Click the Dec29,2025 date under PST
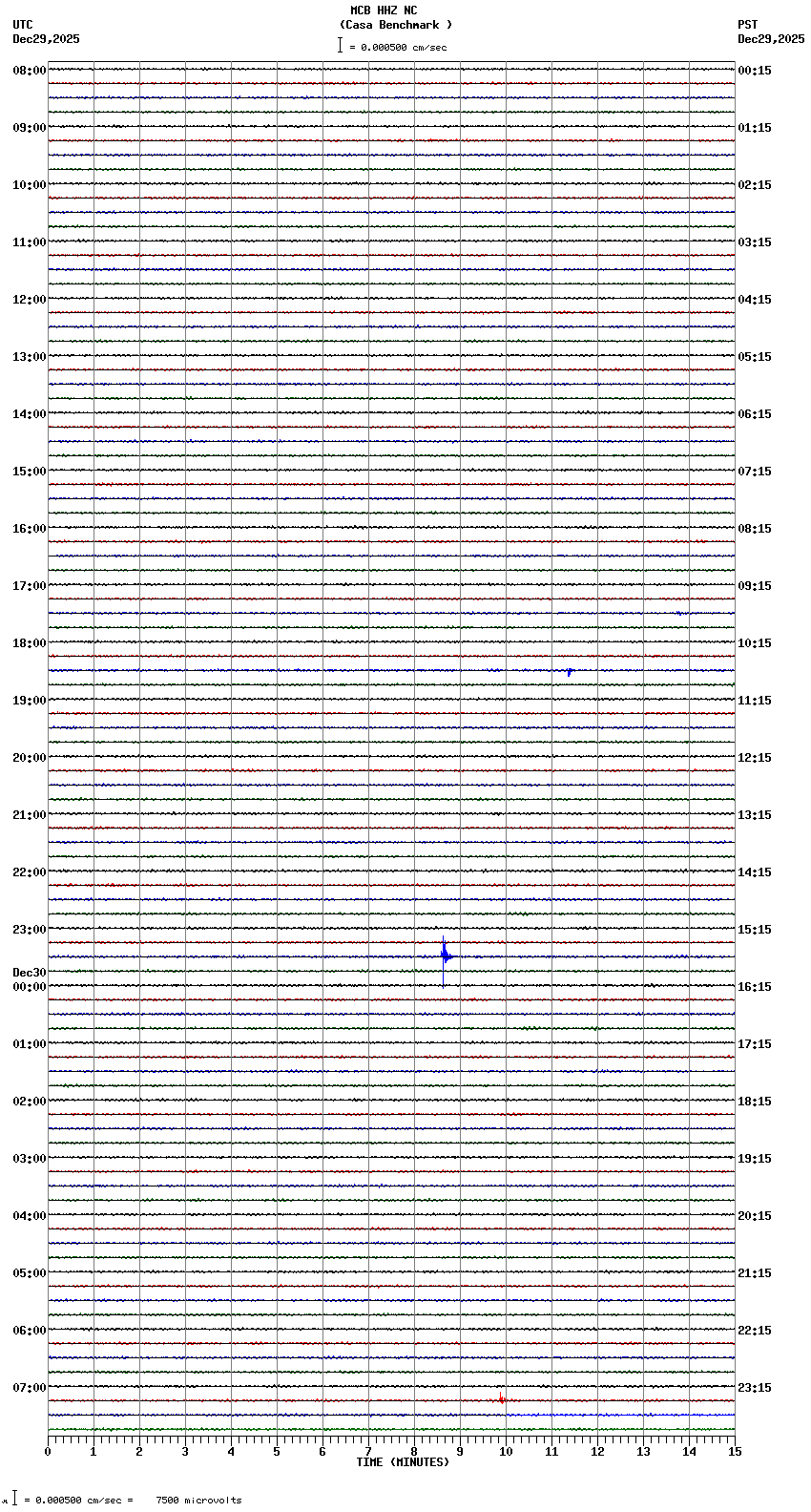This screenshot has width=811, height=1512. pyautogui.click(x=771, y=39)
